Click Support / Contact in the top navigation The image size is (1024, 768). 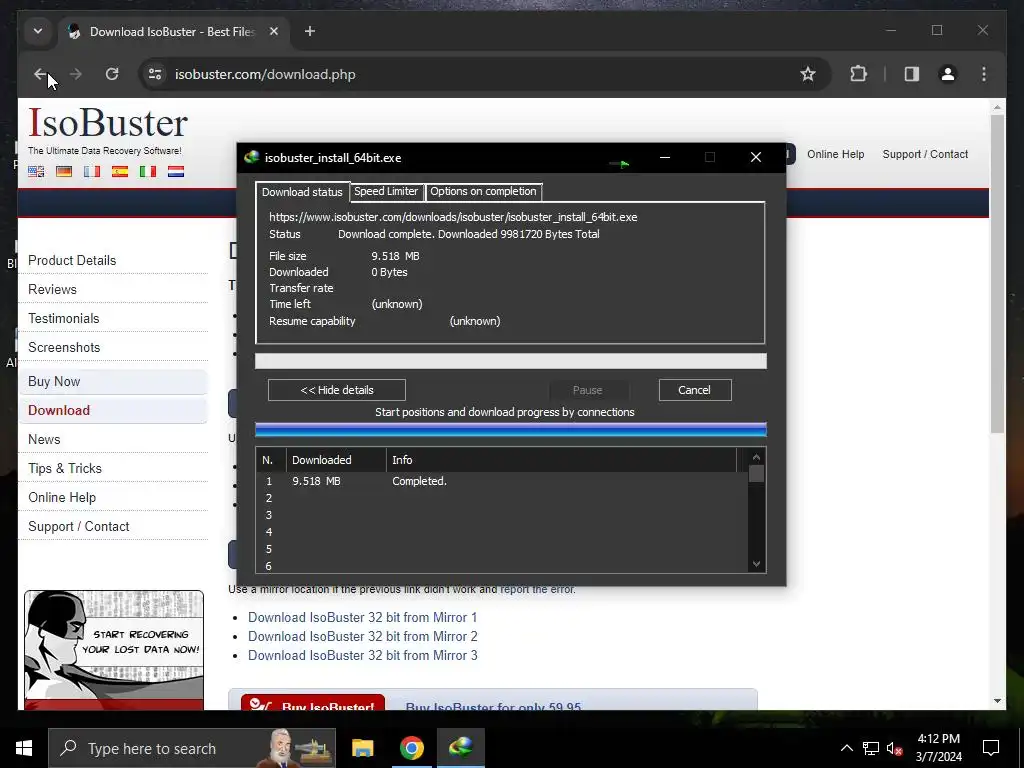click(925, 154)
